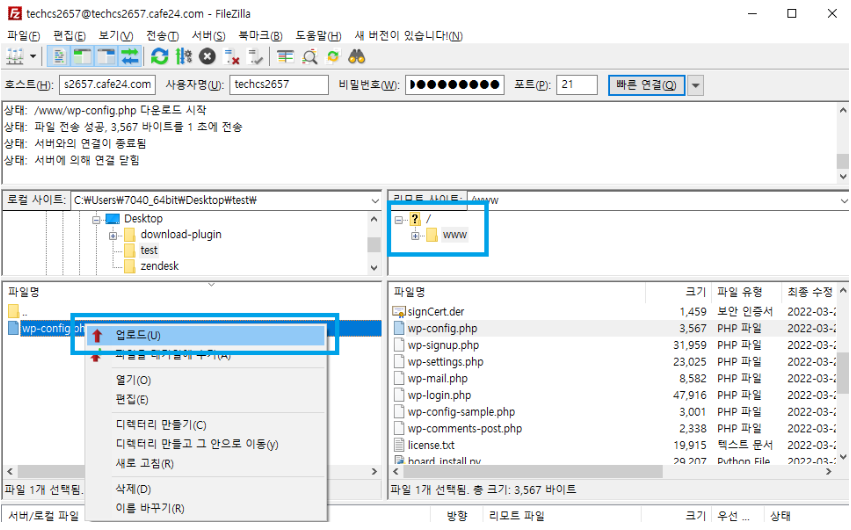This screenshot has height=530, width=851.
Task: Open recursive file search binoculars
Action: coord(357,56)
